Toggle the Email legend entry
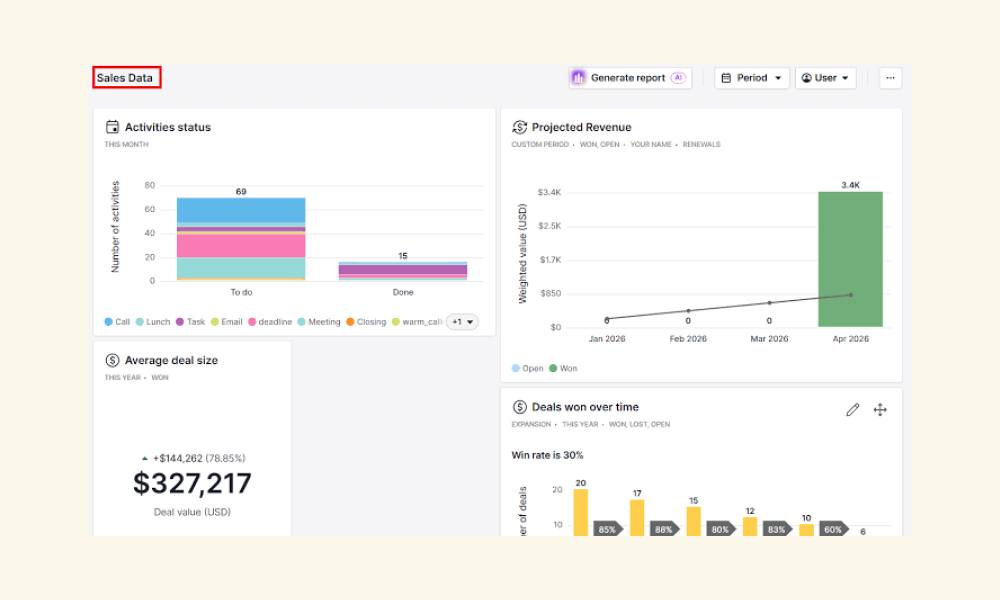This screenshot has width=1000, height=600. [226, 322]
